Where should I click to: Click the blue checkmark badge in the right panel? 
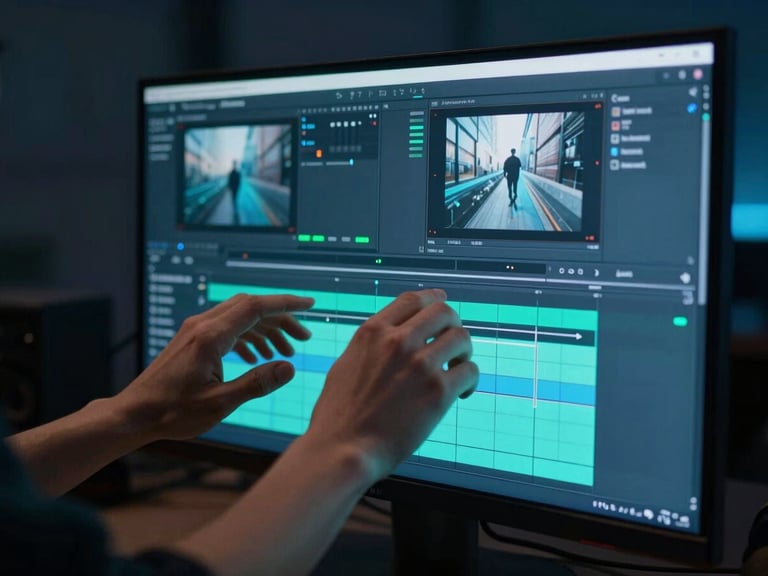coord(692,109)
